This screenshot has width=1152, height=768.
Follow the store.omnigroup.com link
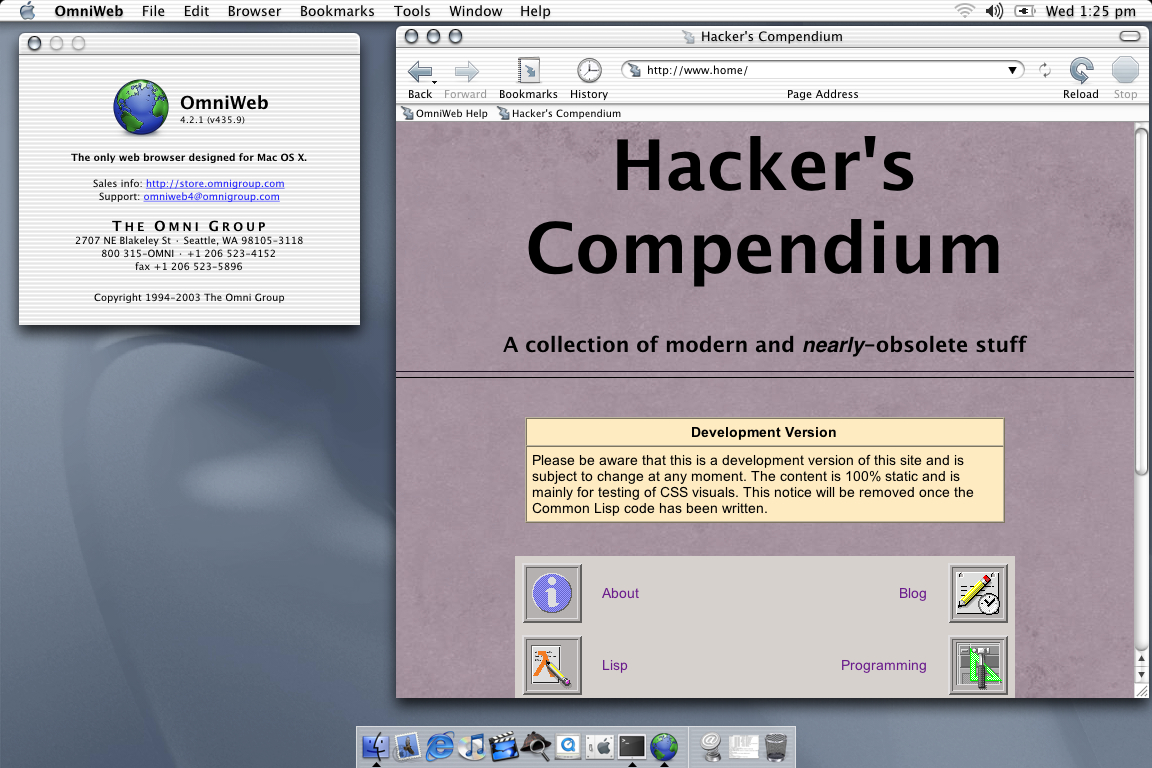(x=215, y=184)
